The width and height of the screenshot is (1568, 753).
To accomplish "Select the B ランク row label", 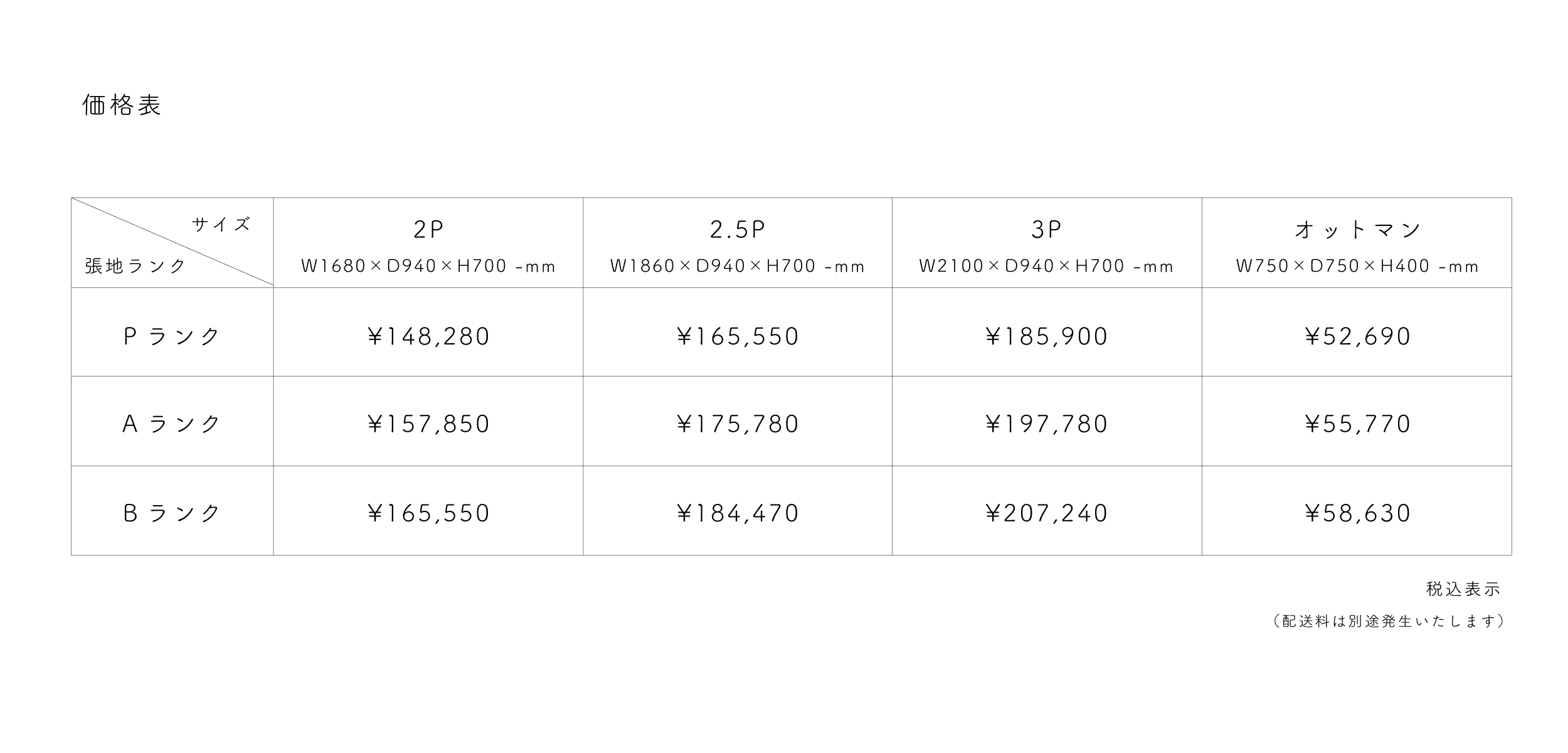I will (172, 514).
